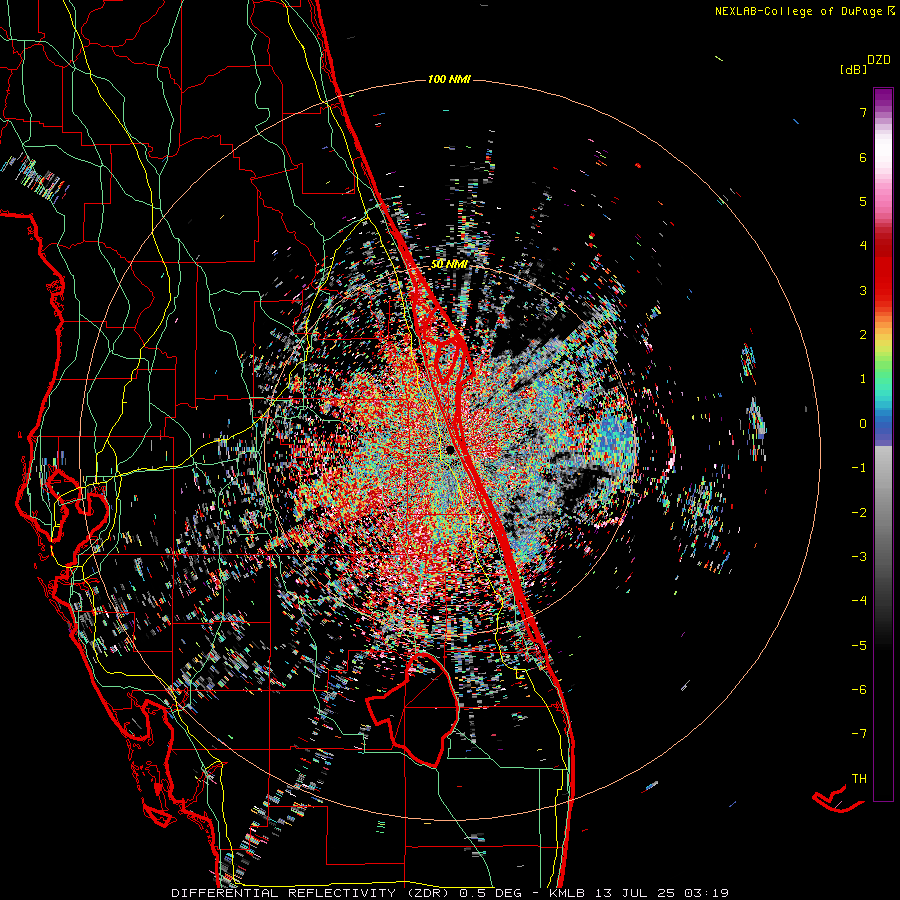
Task: Click the 5 value on the color scale
Action: point(863,201)
